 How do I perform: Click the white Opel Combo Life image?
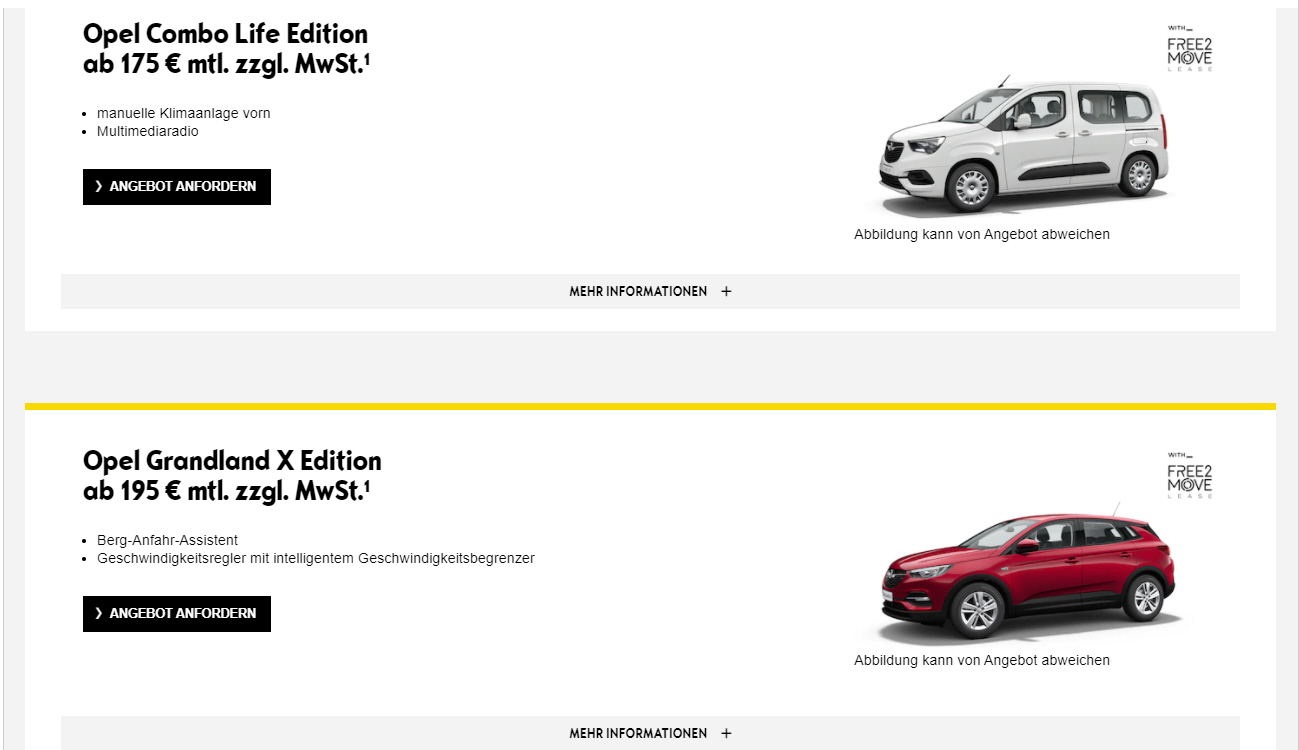(x=1023, y=145)
